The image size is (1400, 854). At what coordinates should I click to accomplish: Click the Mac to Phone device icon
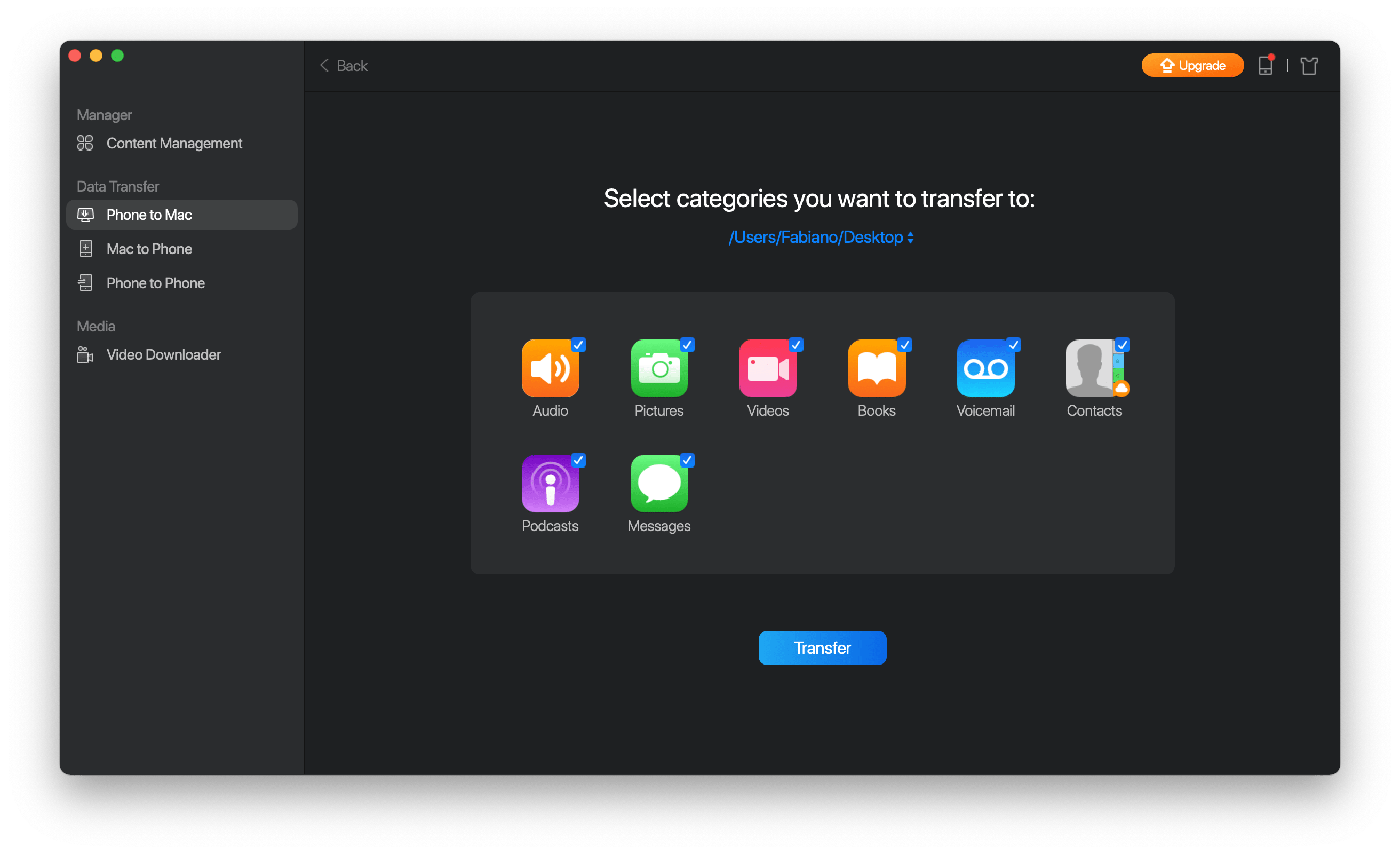click(86, 249)
